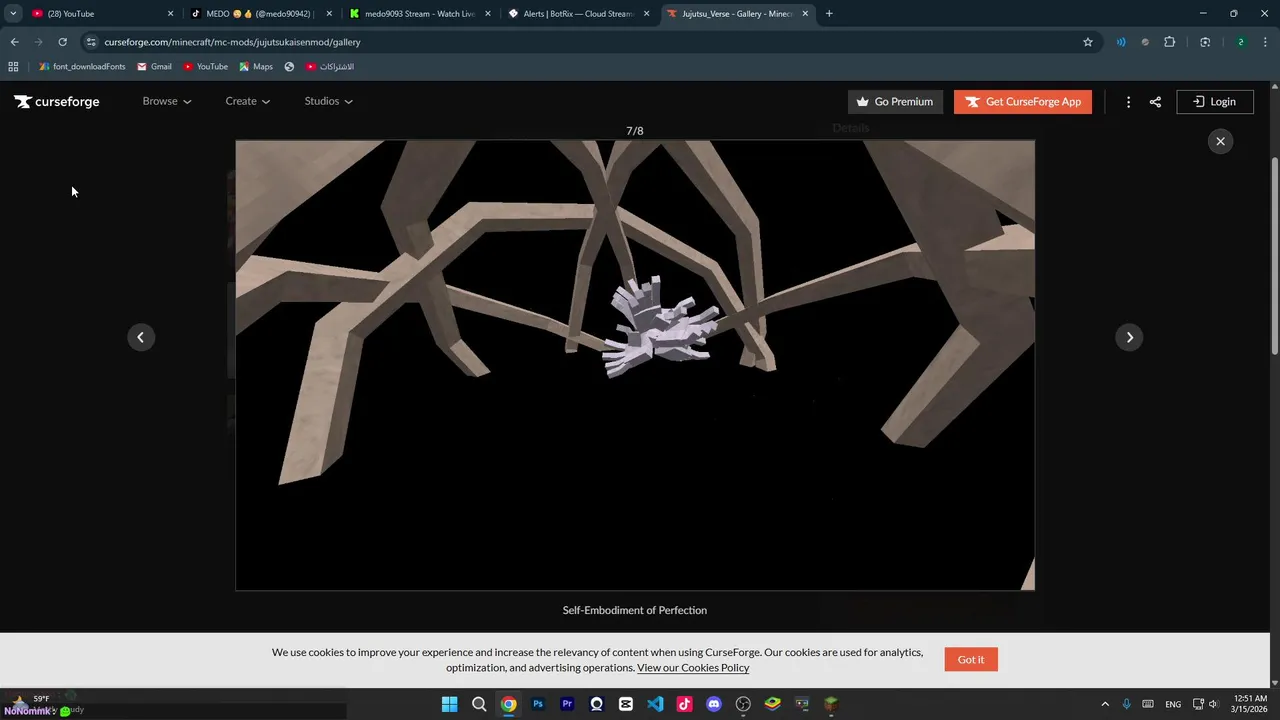The width and height of the screenshot is (1280, 720).
Task: Accept cookies with Got it button
Action: pyautogui.click(x=971, y=659)
